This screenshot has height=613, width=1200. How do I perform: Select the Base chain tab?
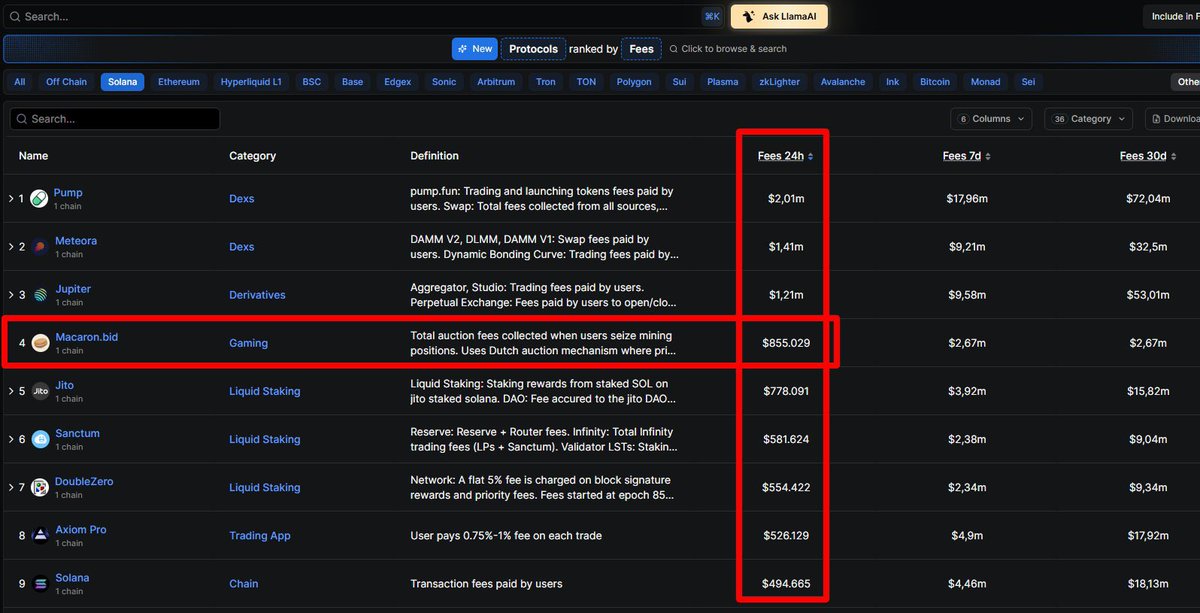(352, 82)
